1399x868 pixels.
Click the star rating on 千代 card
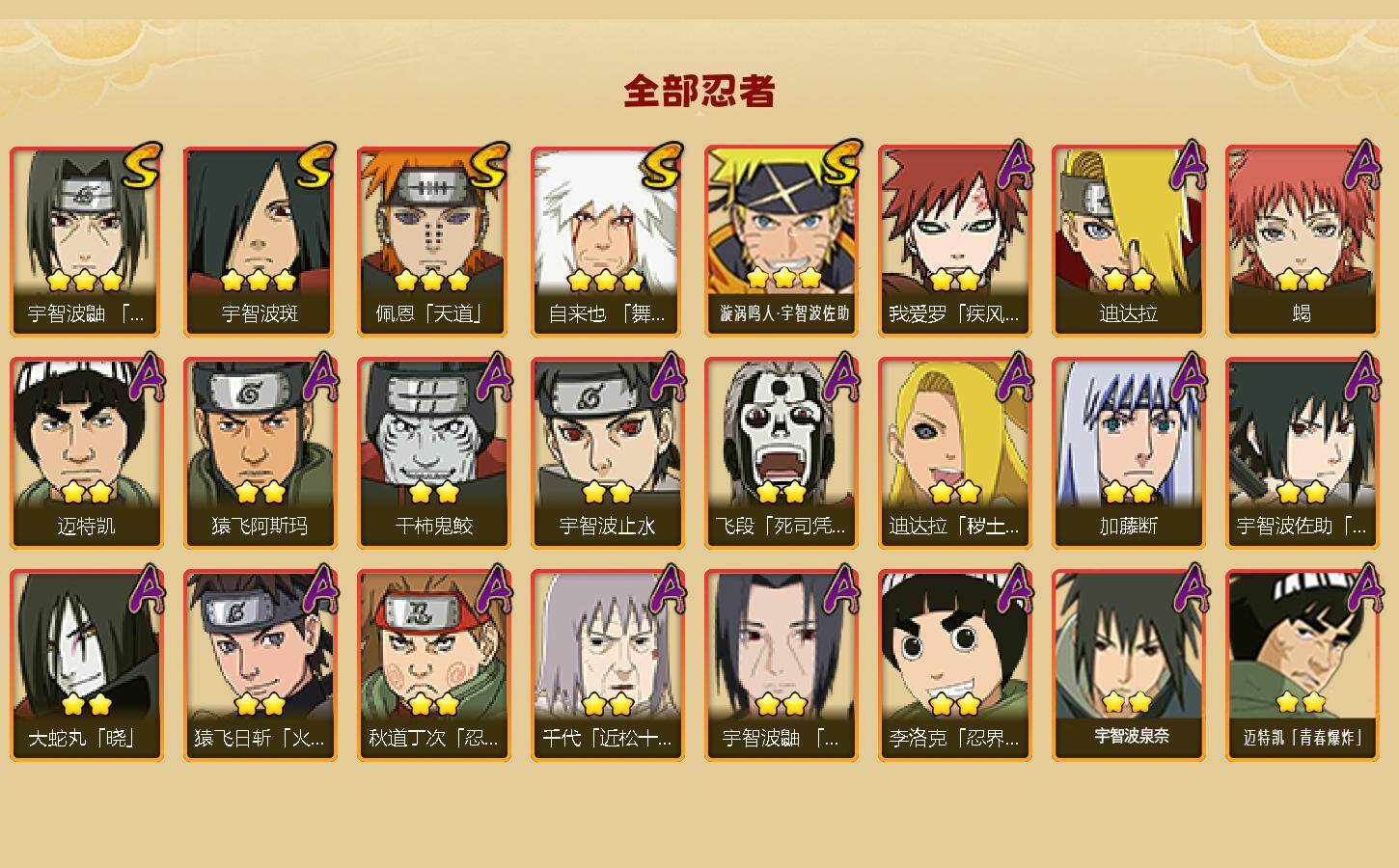607,704
